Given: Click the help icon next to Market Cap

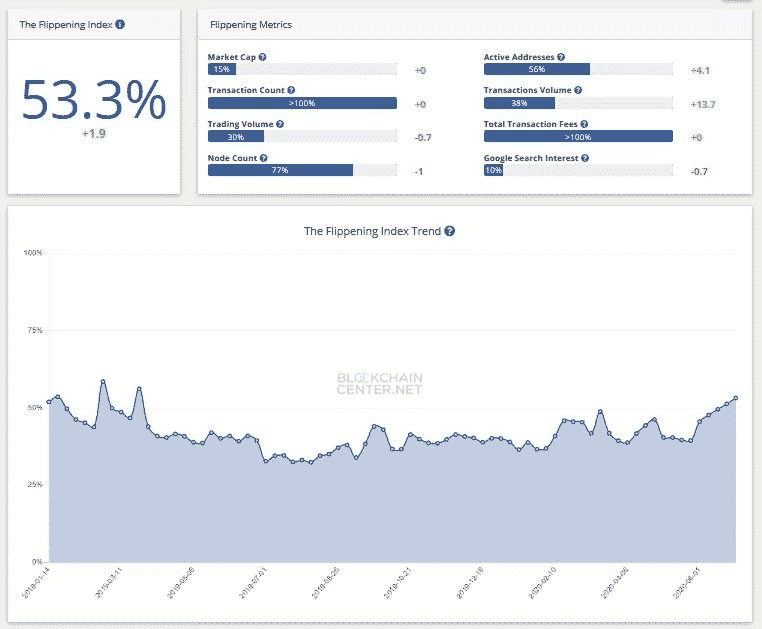Looking at the screenshot, I should click(x=262, y=57).
